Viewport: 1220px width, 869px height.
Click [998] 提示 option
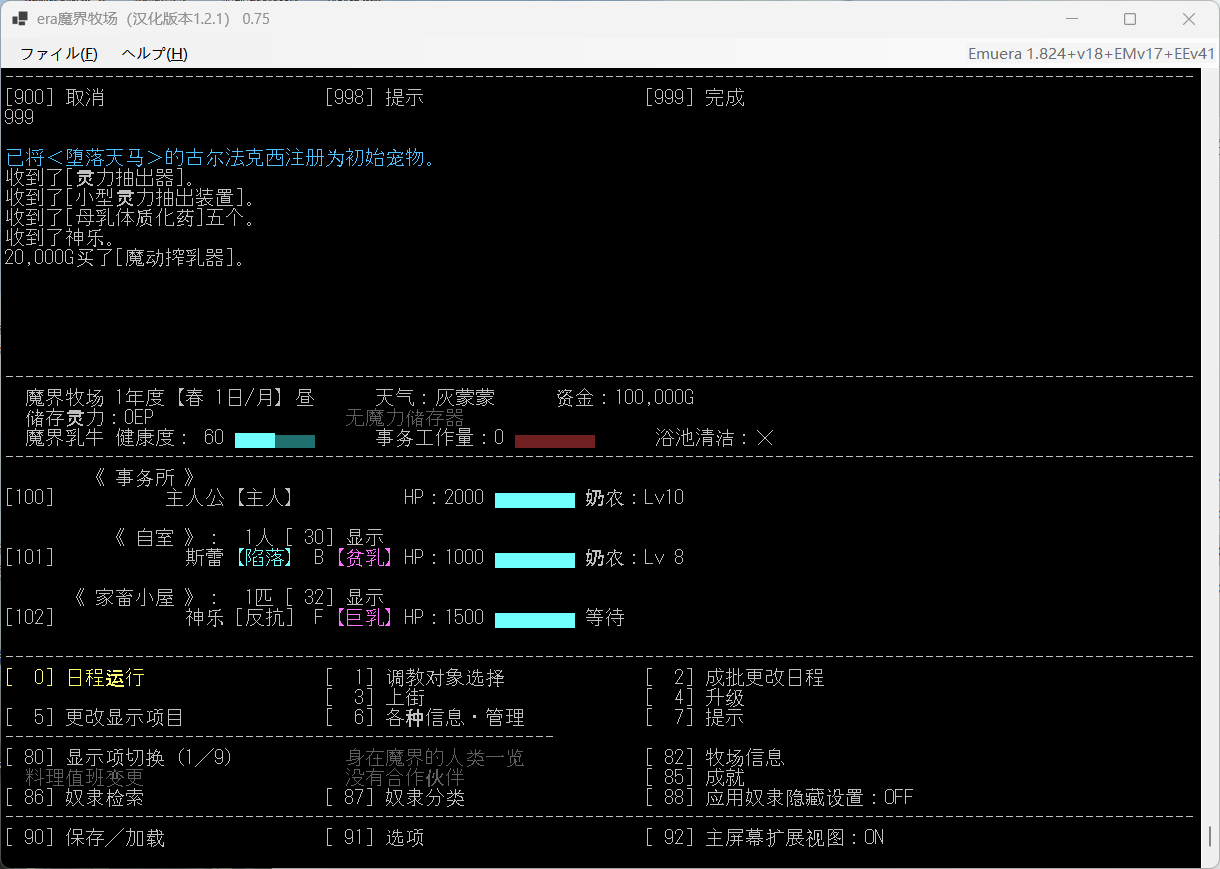click(375, 98)
